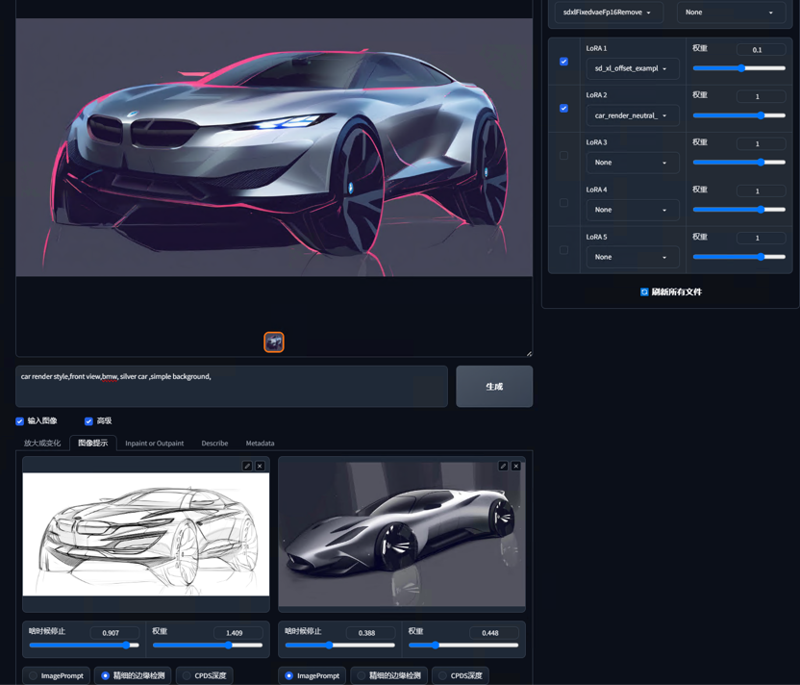Adjust the LoRA 3 weight slider
This screenshot has height=685, width=800.
[x=739, y=162]
